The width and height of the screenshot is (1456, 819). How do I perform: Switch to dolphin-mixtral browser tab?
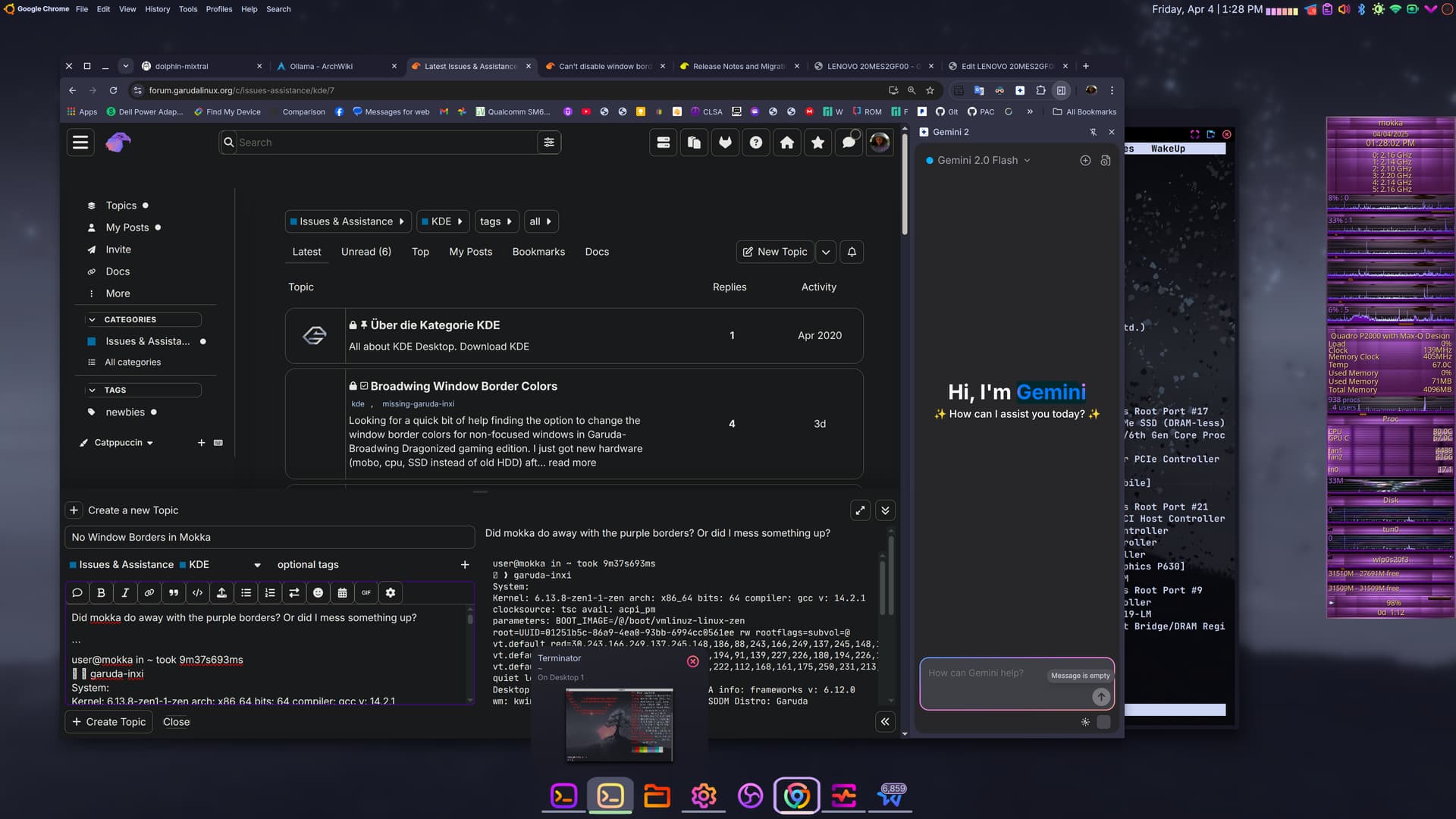click(x=202, y=66)
